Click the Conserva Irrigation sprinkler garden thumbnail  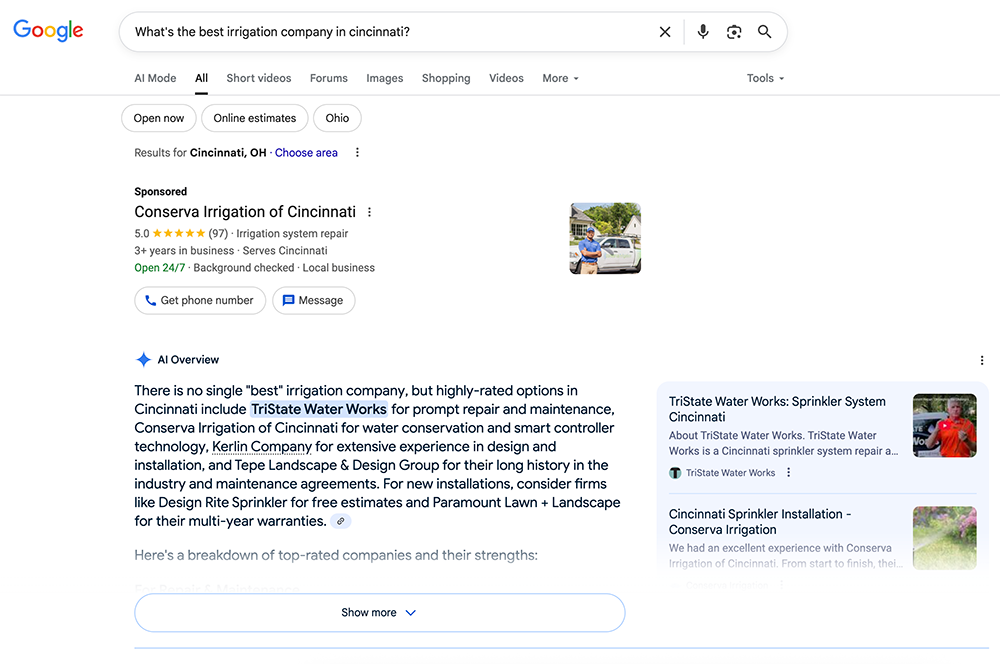(945, 538)
